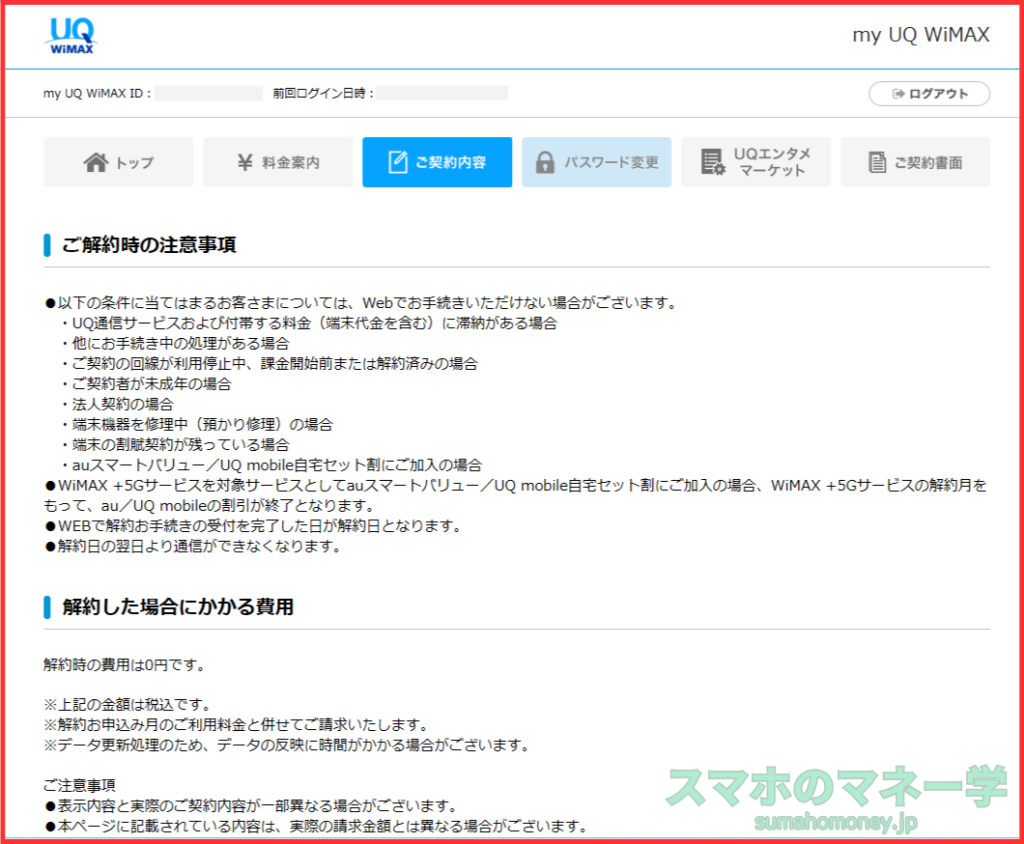Open the 料金案内 tab
This screenshot has height=844, width=1024.
(278, 162)
